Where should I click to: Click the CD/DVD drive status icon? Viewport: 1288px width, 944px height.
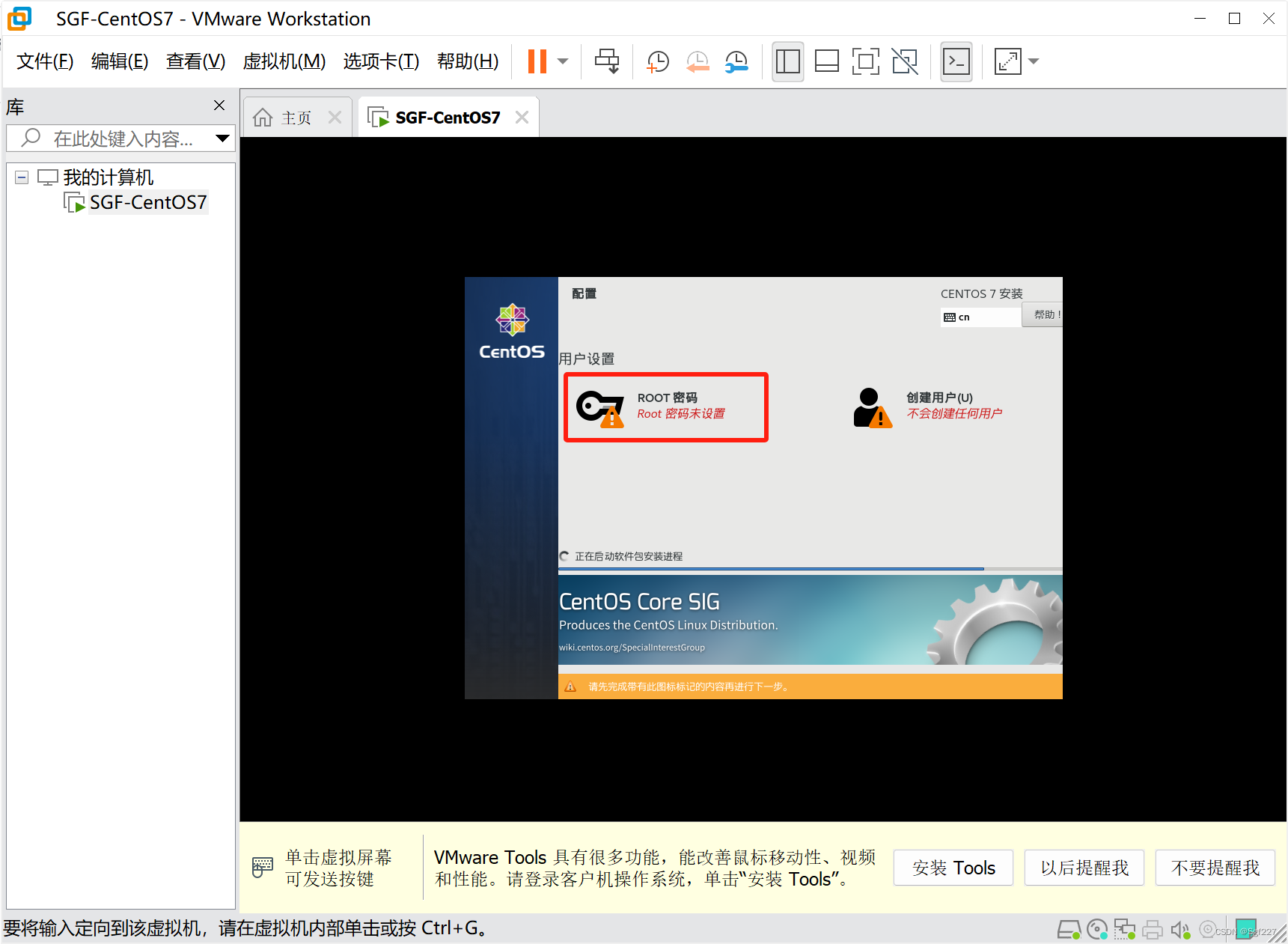point(1097,930)
